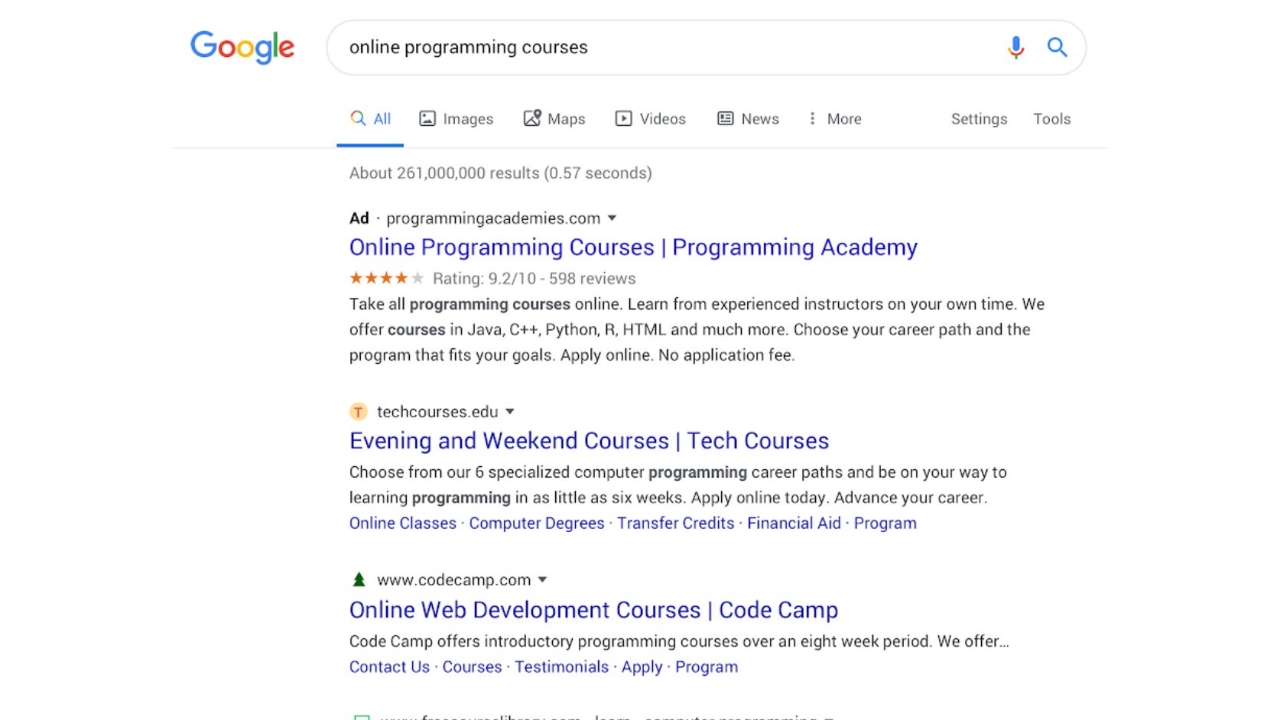Open the Videos results tab
Viewport: 1280px width, 720px height.
[x=650, y=119]
